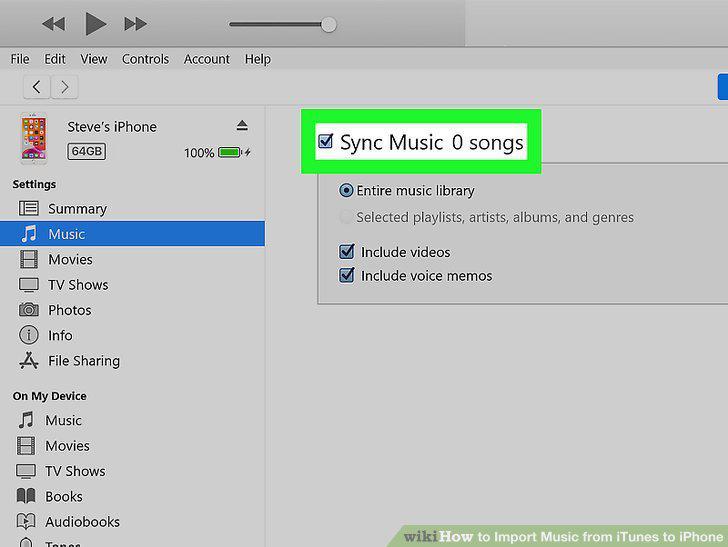Click the File Sharing apps icon
728x547 pixels.
click(x=29, y=360)
